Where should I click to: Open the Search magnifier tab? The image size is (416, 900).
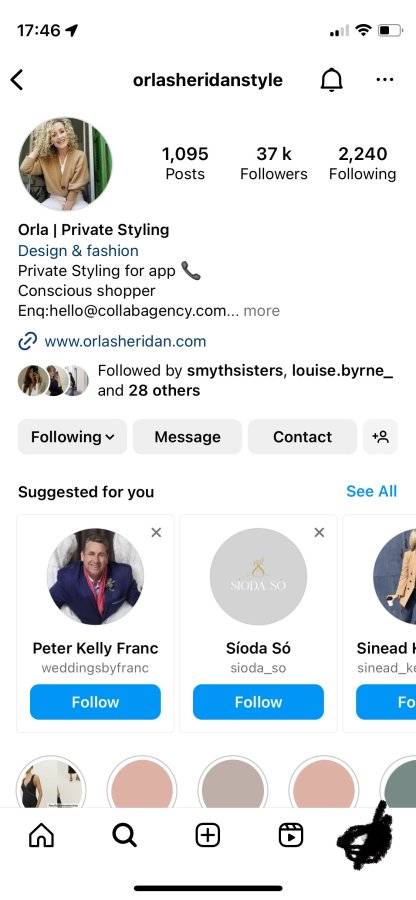point(125,836)
